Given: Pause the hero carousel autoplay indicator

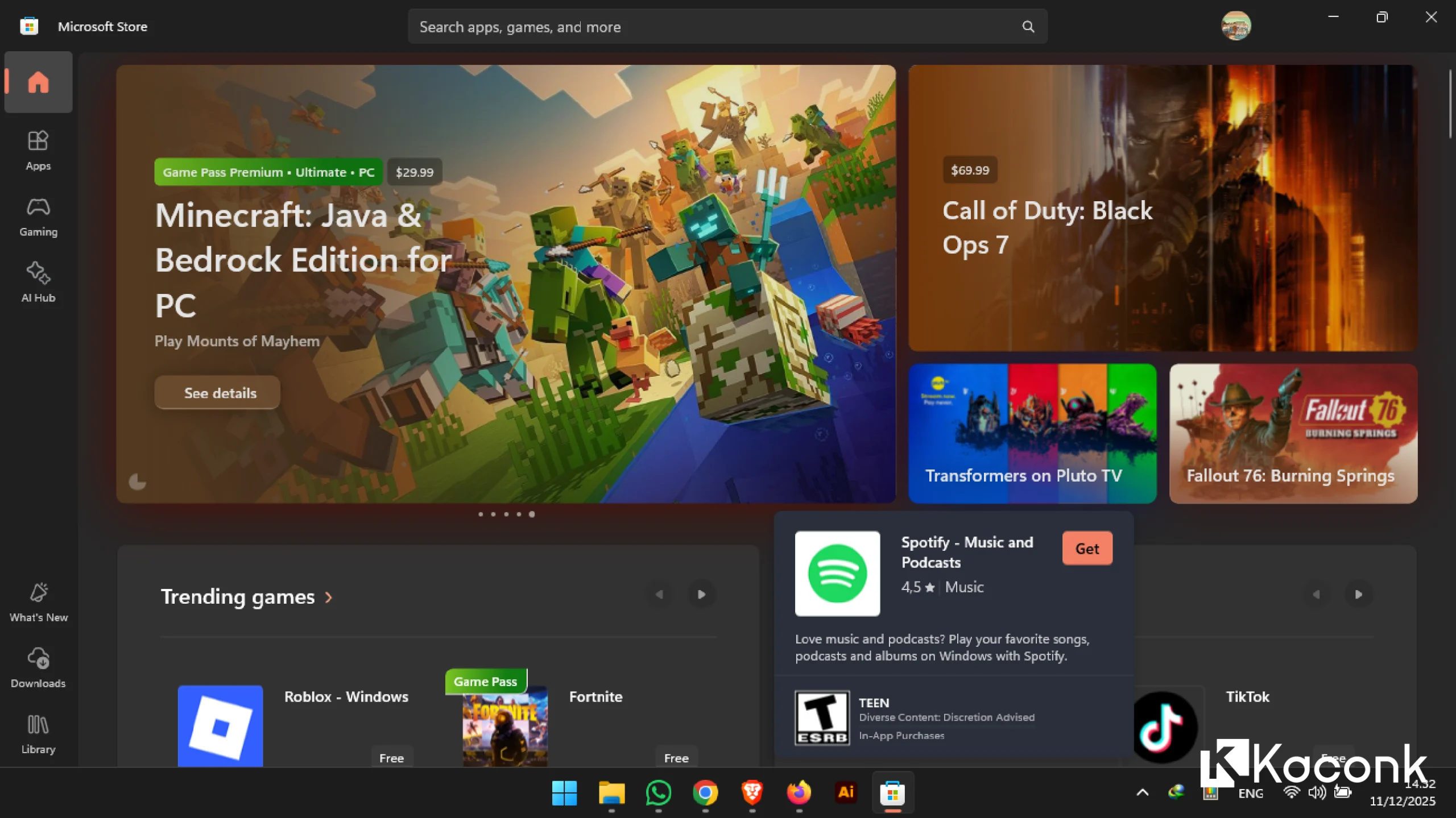Looking at the screenshot, I should [137, 482].
